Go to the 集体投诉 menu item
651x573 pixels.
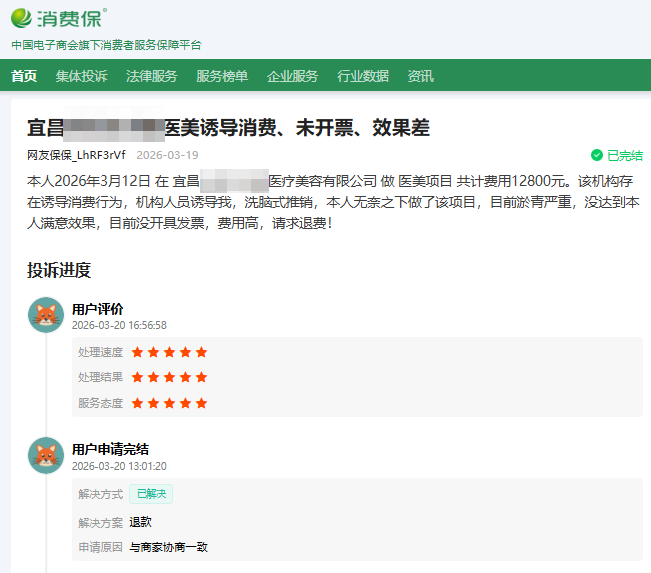[81, 76]
